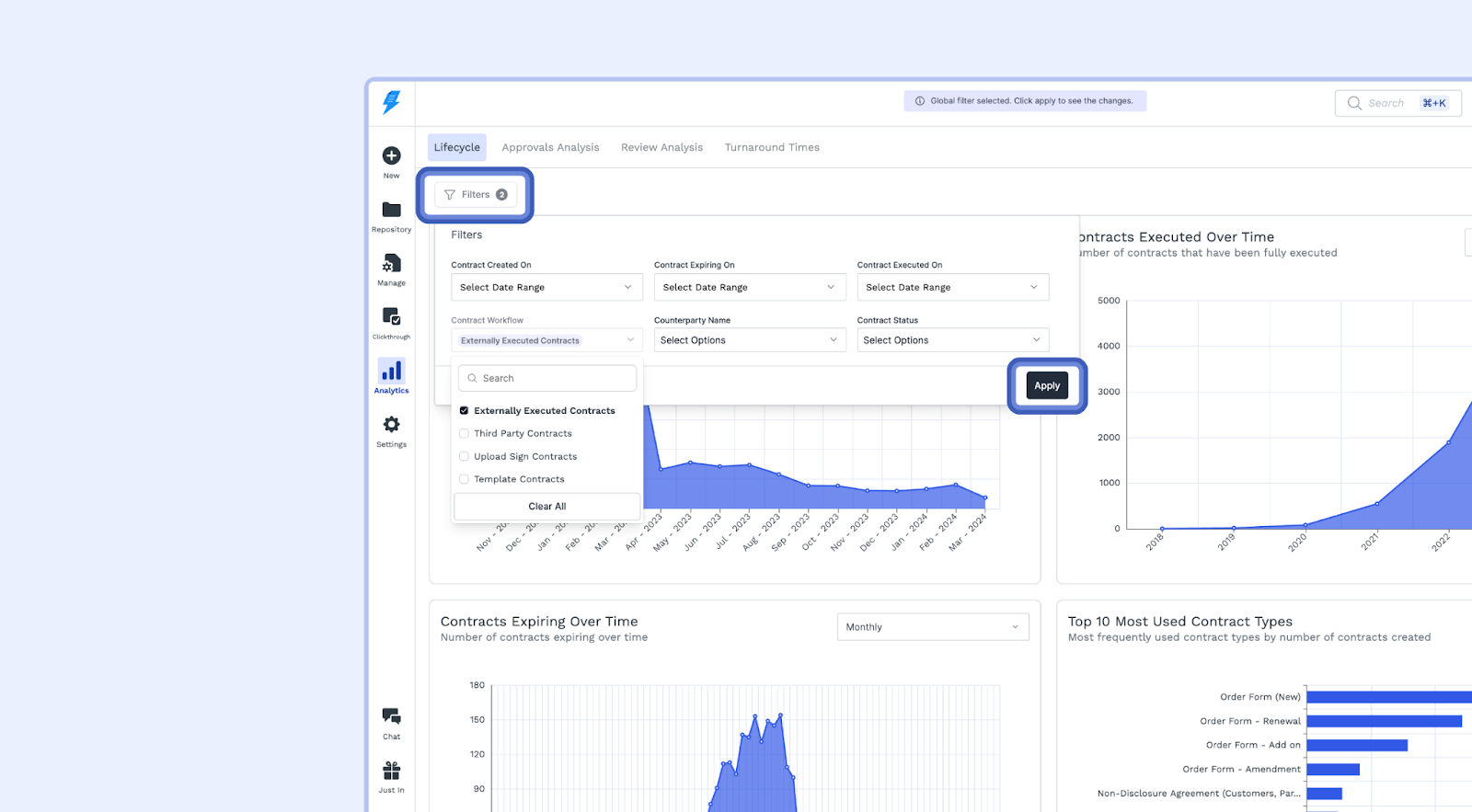
Task: Check the Third Party Contracts option
Action: (x=465, y=434)
